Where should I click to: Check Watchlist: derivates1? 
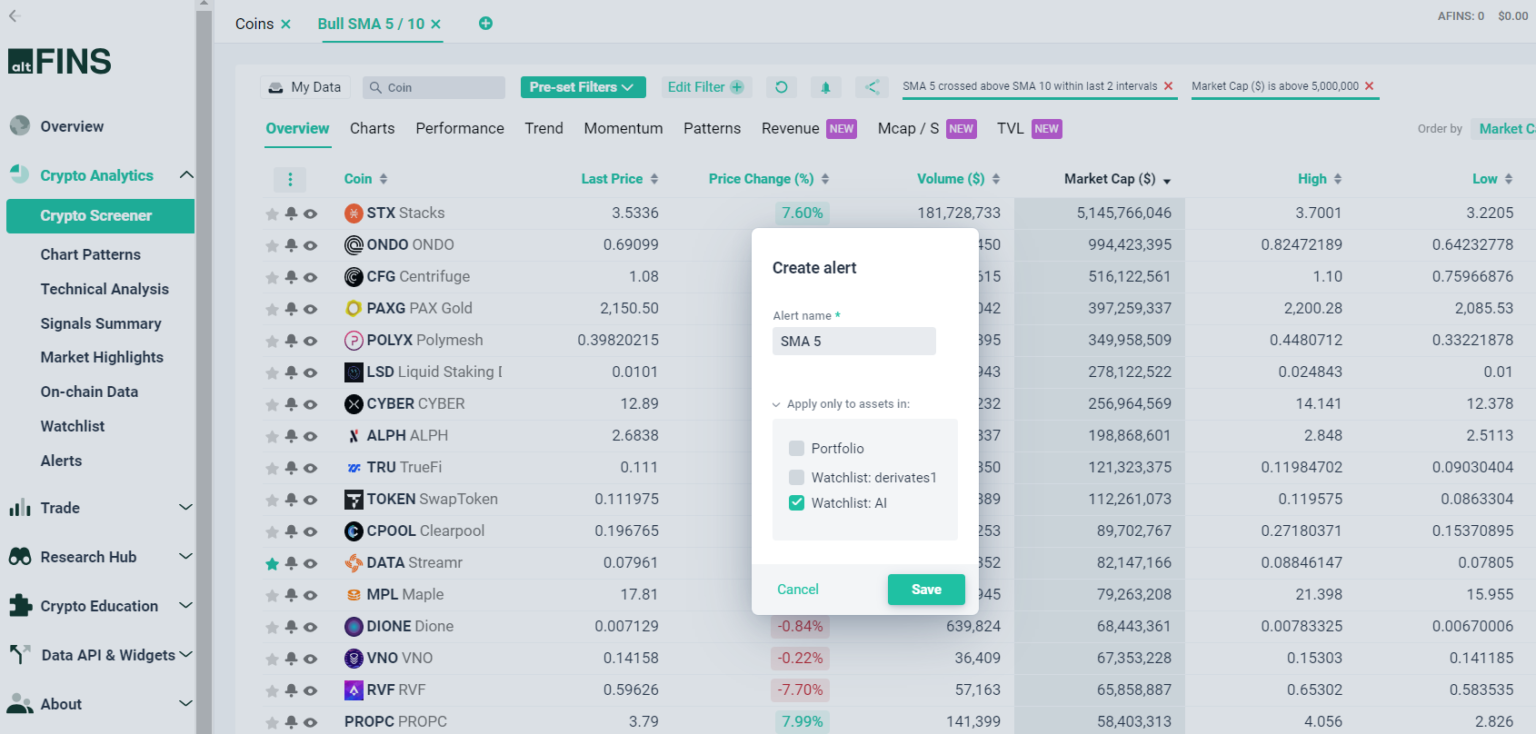pos(796,477)
